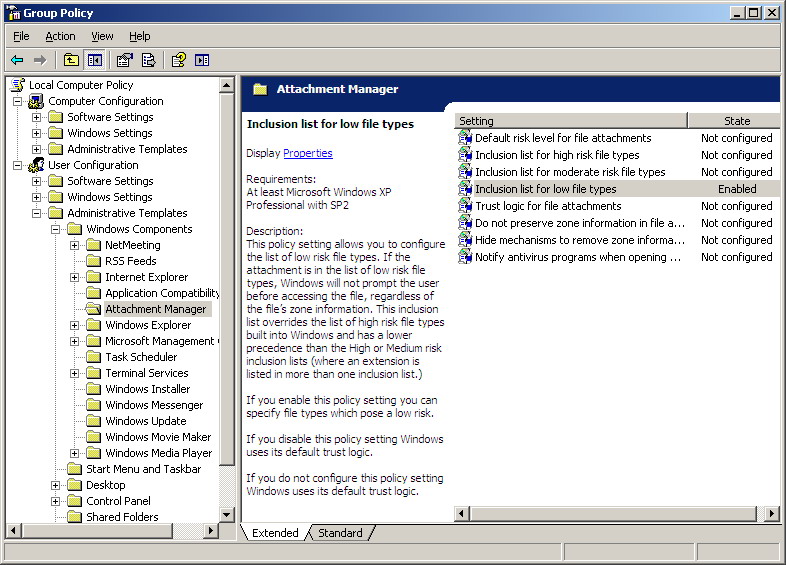Toggle the Show/Hide Console Tree icon
This screenshot has height=565, width=786.
[95, 60]
